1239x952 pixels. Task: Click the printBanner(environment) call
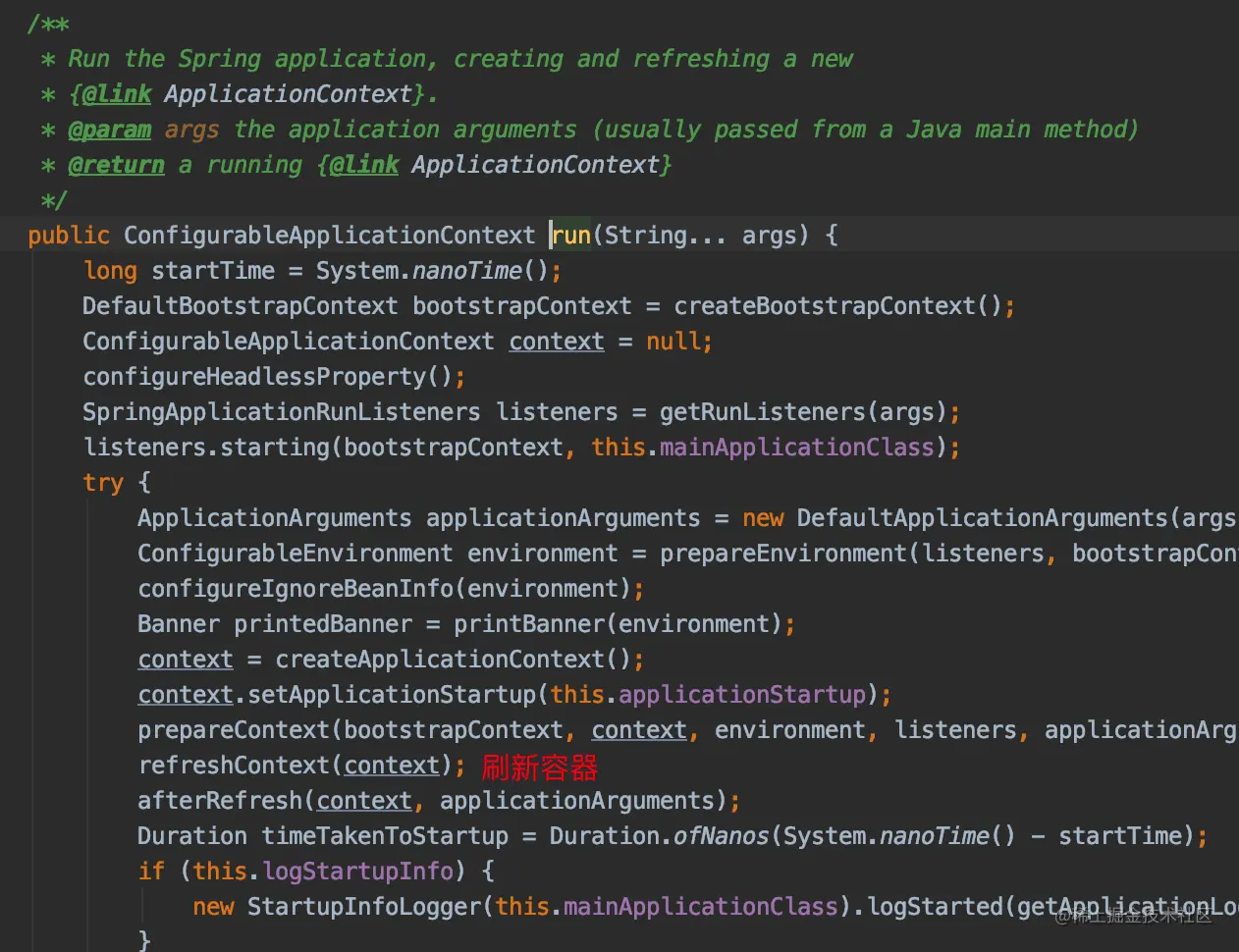619,624
